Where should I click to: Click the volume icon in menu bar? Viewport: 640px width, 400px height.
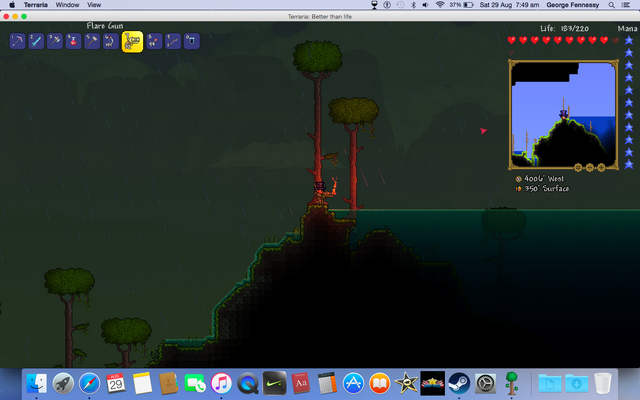point(426,5)
